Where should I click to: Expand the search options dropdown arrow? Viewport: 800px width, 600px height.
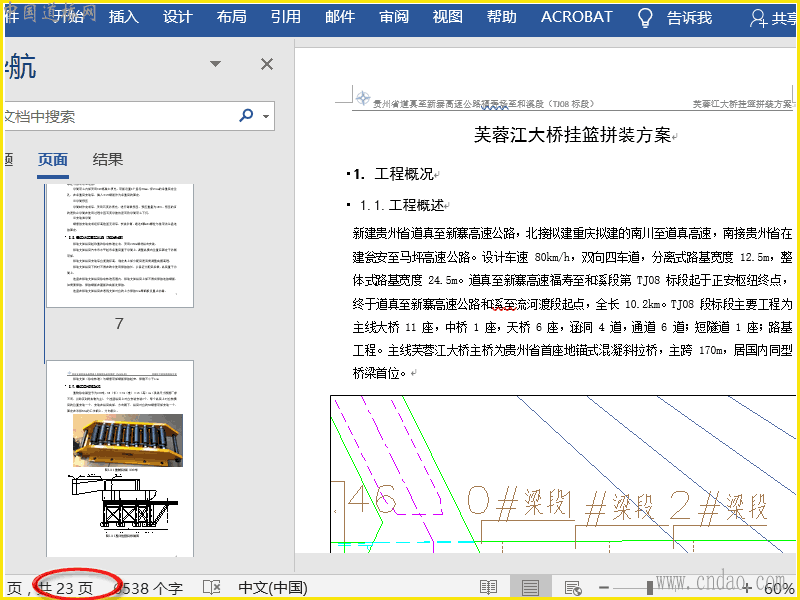tap(266, 117)
